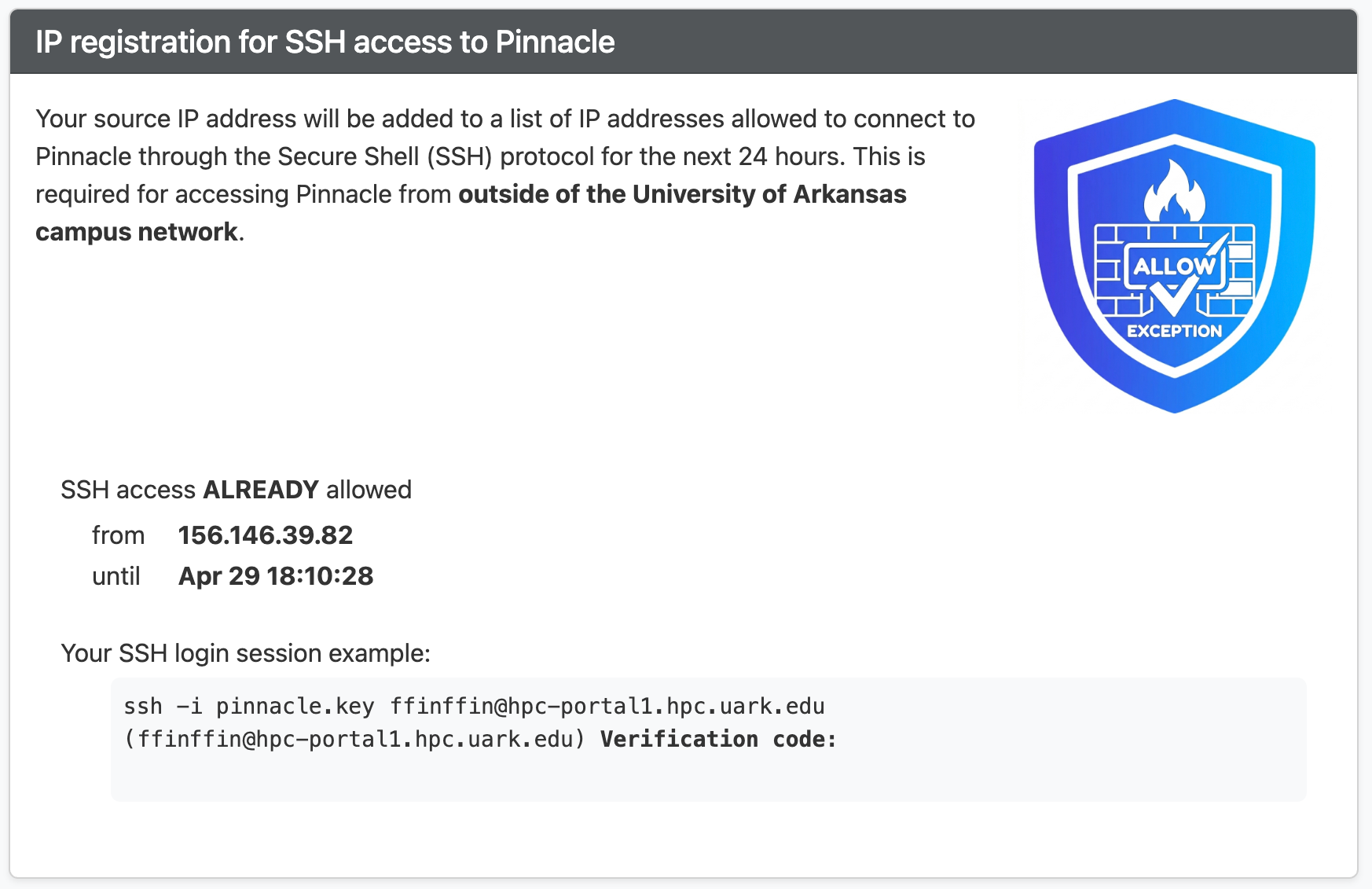Click 'pinnacle.key' in the code block
Viewport: 1372px width, 889px height.
click(295, 706)
